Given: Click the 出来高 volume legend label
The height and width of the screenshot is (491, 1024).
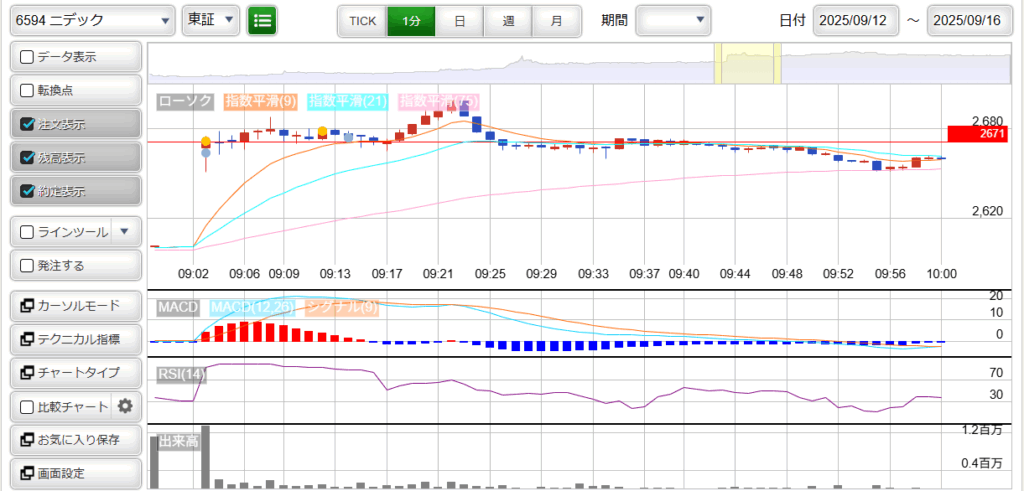Looking at the screenshot, I should pyautogui.click(x=178, y=441).
